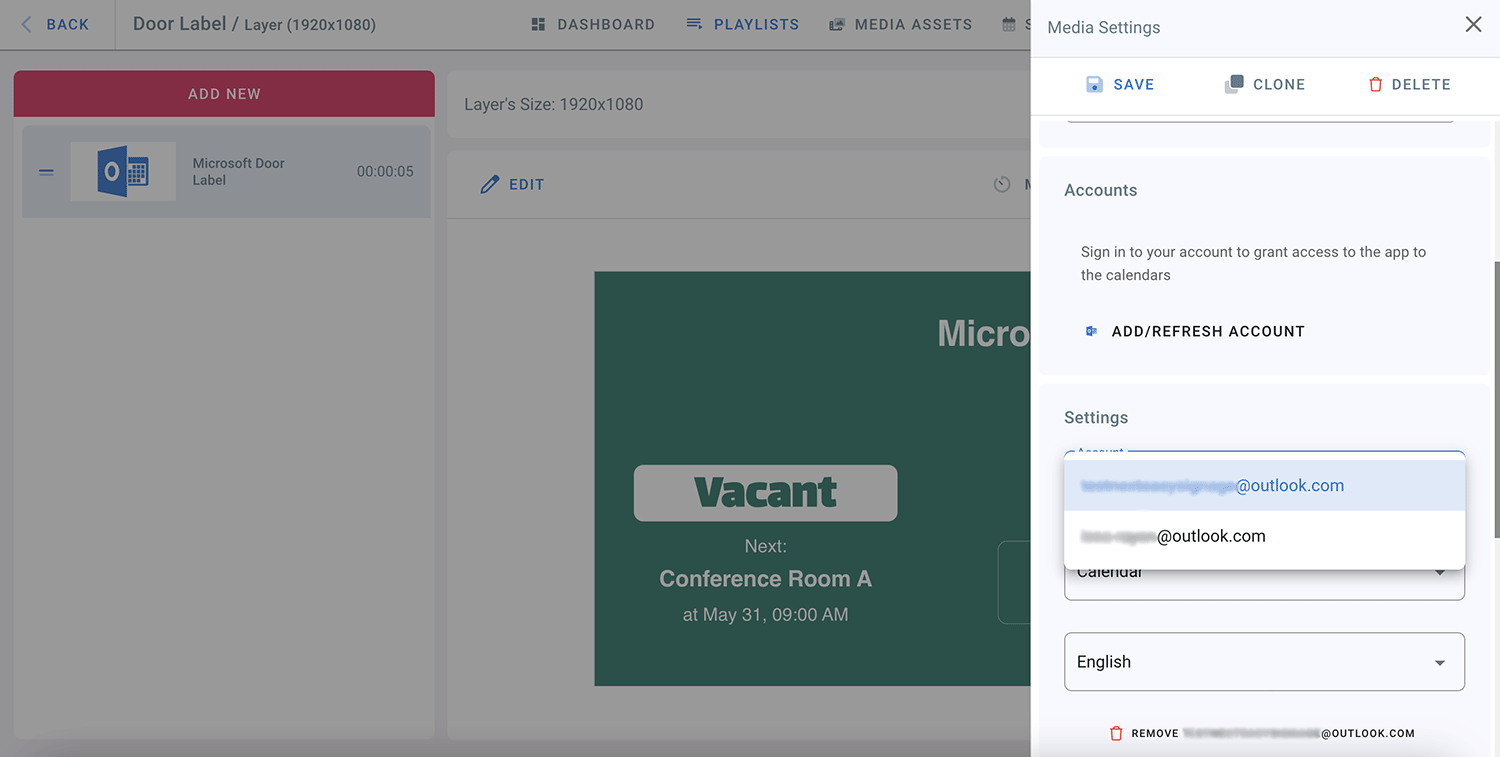This screenshot has height=757, width=1500.
Task: Open the Calendar dropdown arrow
Action: click(x=1439, y=574)
